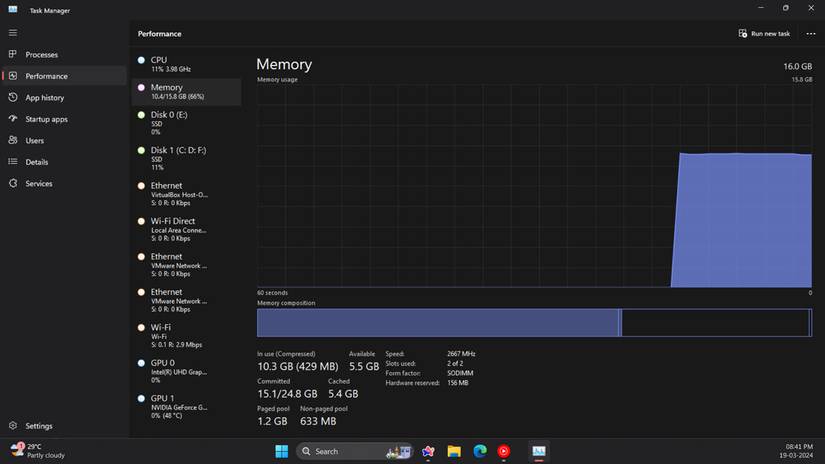Select Disk 0 (E:) performance item

click(x=186, y=123)
